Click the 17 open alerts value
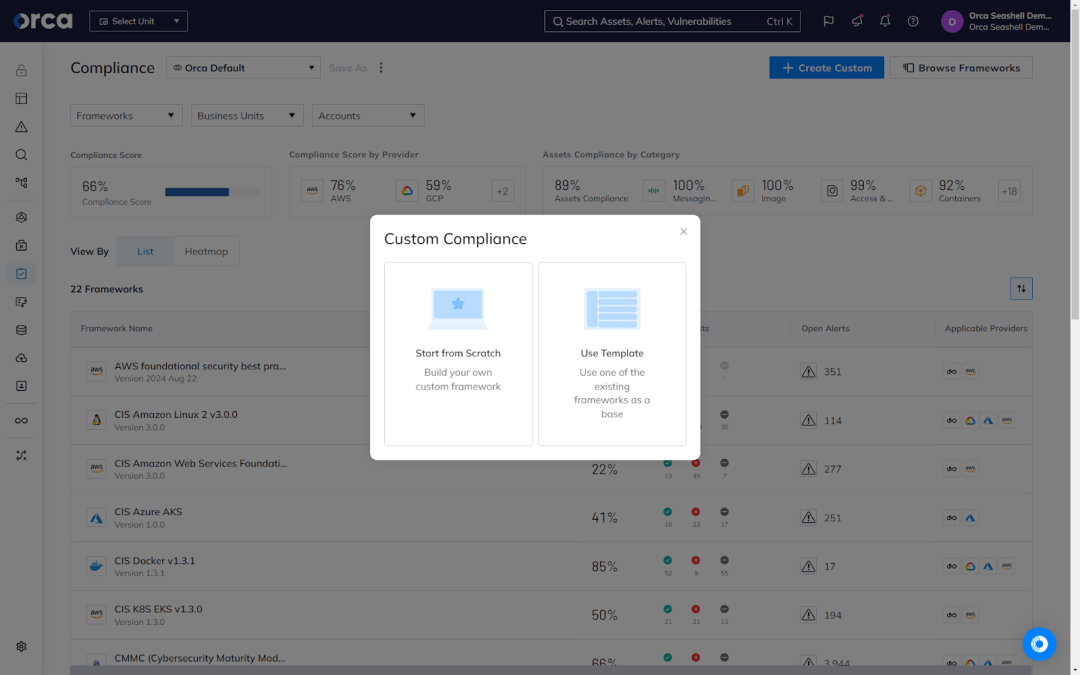Screen dimensions: 1080x675 [x=830, y=566]
